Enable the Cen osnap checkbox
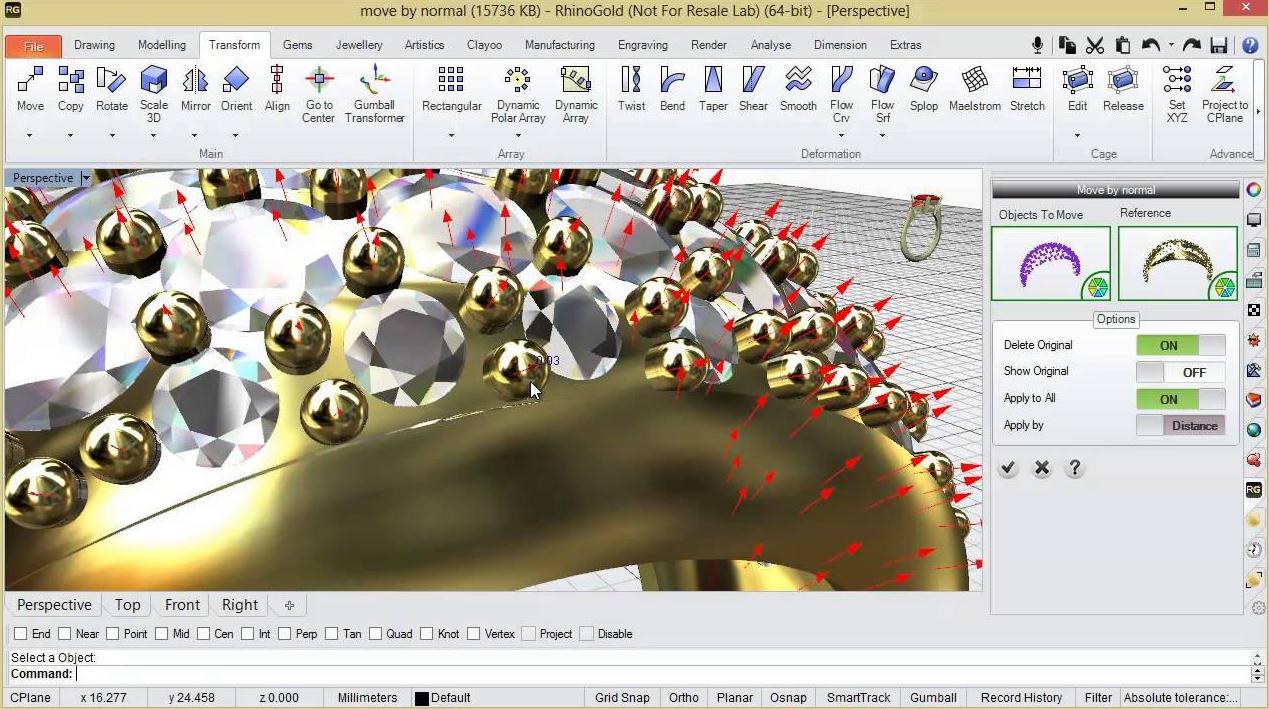The height and width of the screenshot is (709, 1269). point(204,634)
